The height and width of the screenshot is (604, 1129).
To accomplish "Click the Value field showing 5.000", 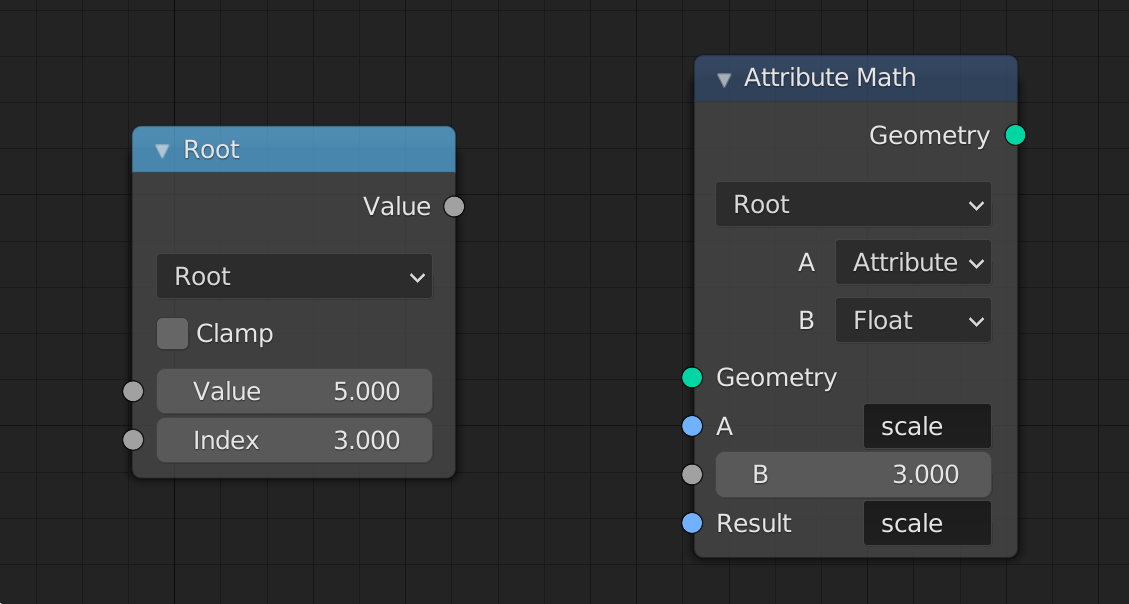I will coord(294,392).
